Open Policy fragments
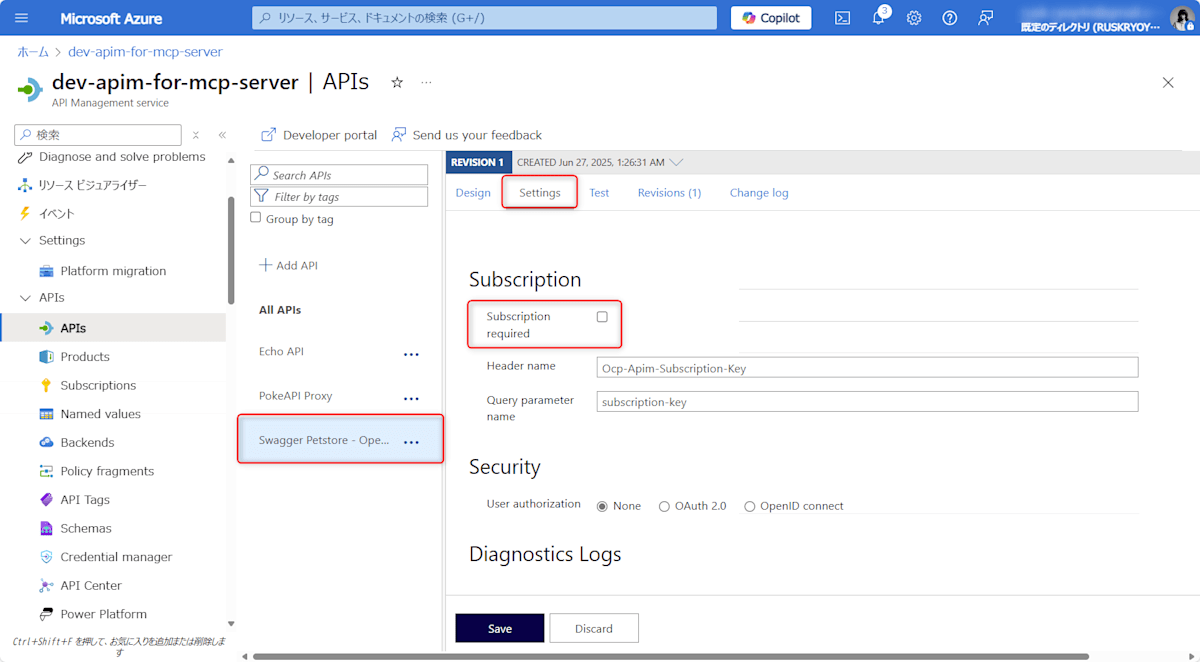The height and width of the screenshot is (662, 1200). click(107, 471)
